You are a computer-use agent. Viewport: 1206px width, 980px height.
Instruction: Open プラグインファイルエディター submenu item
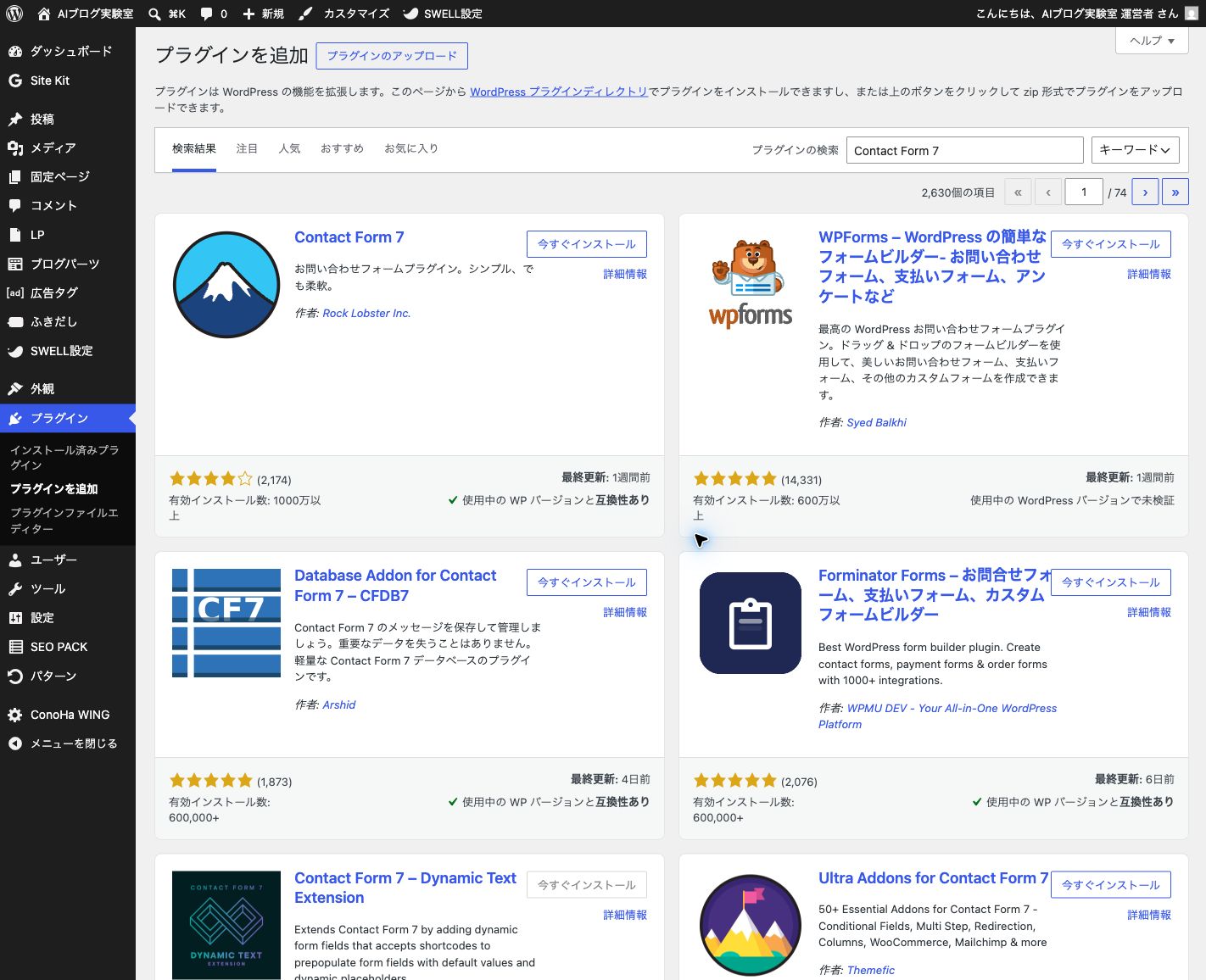click(68, 521)
